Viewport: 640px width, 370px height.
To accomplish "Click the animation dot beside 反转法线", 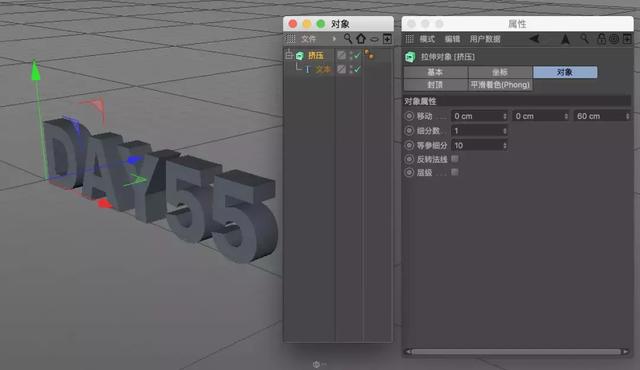I will pos(409,159).
